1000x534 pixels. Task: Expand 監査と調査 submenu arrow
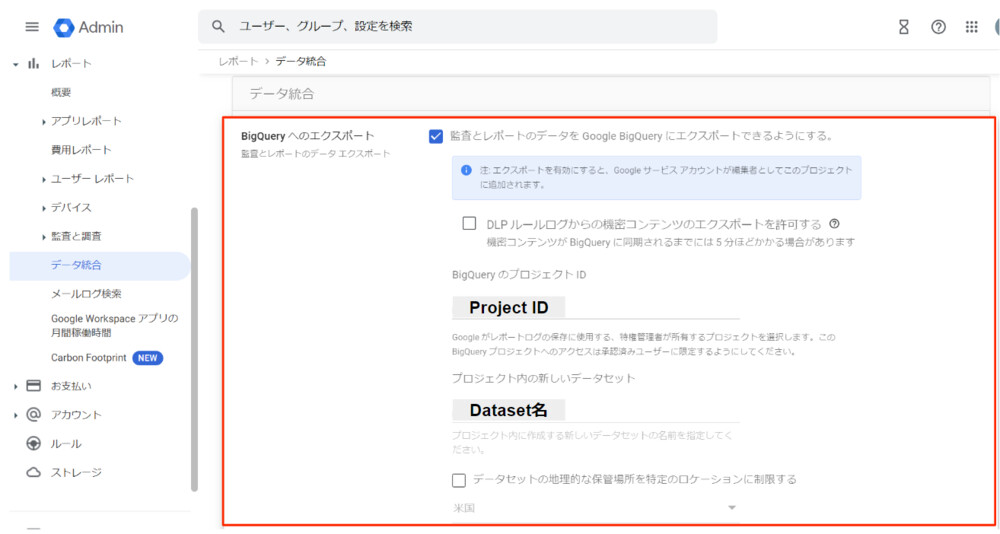coord(43,237)
